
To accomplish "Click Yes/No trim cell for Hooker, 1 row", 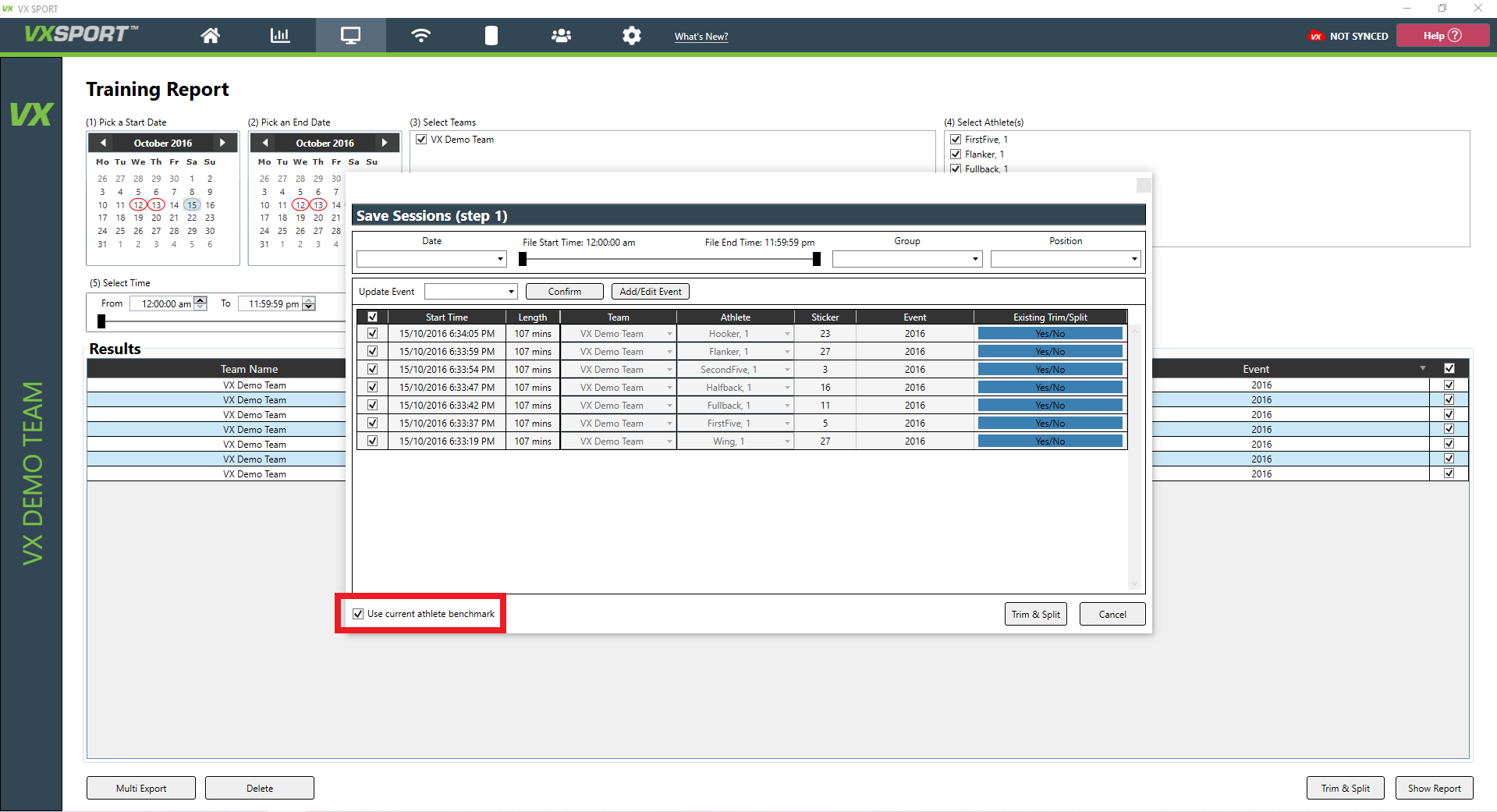I will (x=1050, y=334).
